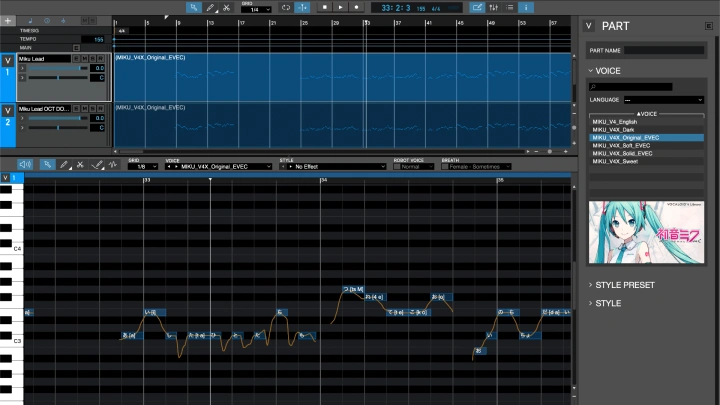Click the record button
This screenshot has width=720, height=405.
(x=356, y=7)
